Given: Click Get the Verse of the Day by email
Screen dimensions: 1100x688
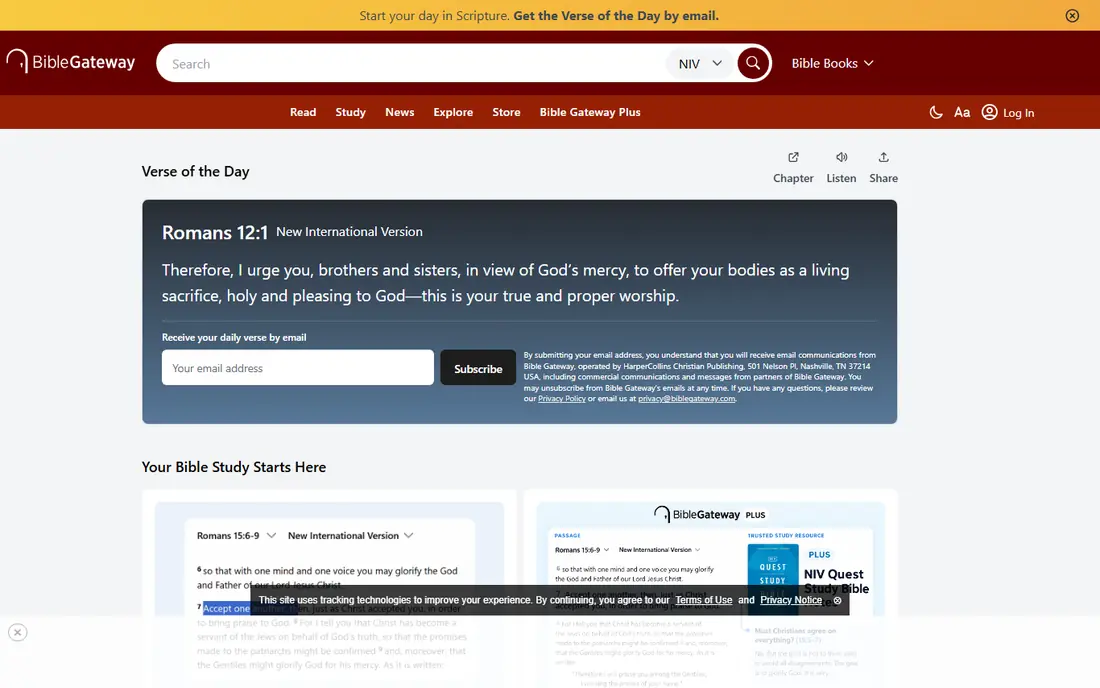Looking at the screenshot, I should tap(616, 15).
